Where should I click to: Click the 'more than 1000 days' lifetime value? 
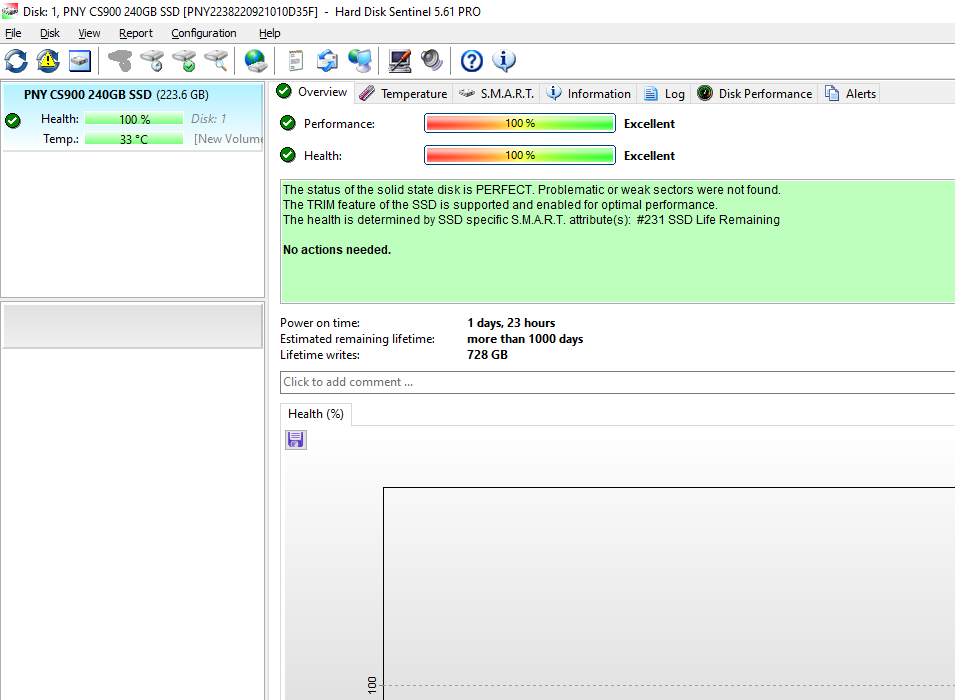(525, 339)
